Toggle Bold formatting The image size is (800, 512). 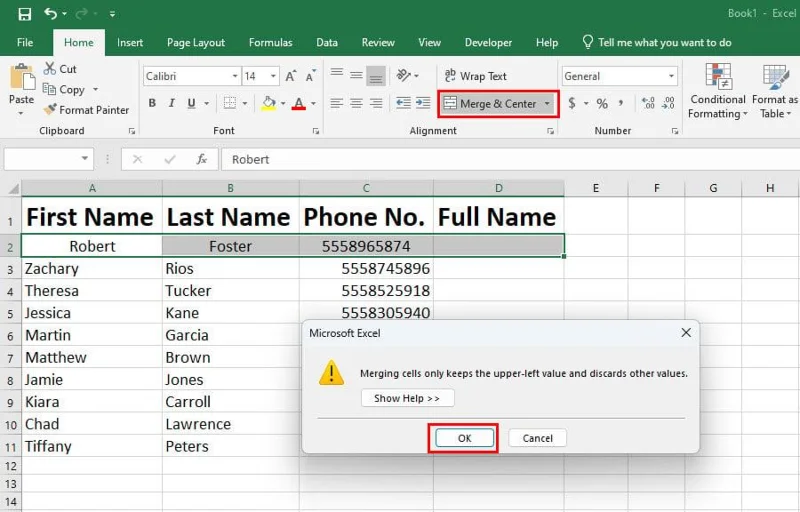(152, 104)
